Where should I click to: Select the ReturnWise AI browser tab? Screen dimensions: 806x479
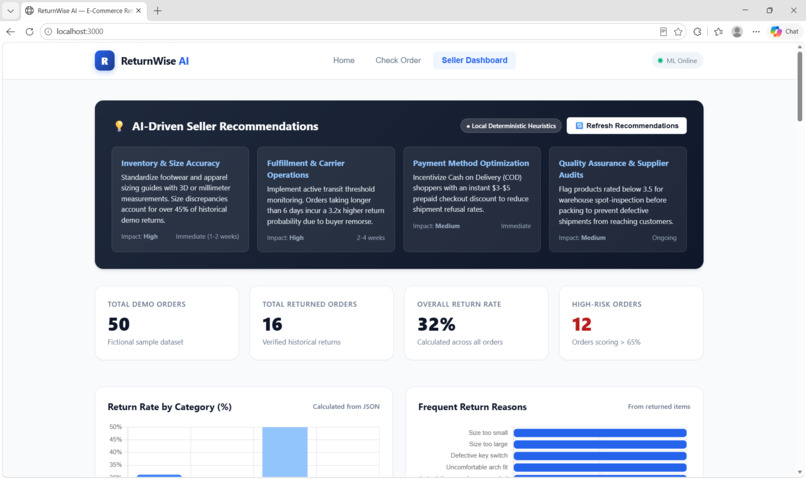coord(84,10)
